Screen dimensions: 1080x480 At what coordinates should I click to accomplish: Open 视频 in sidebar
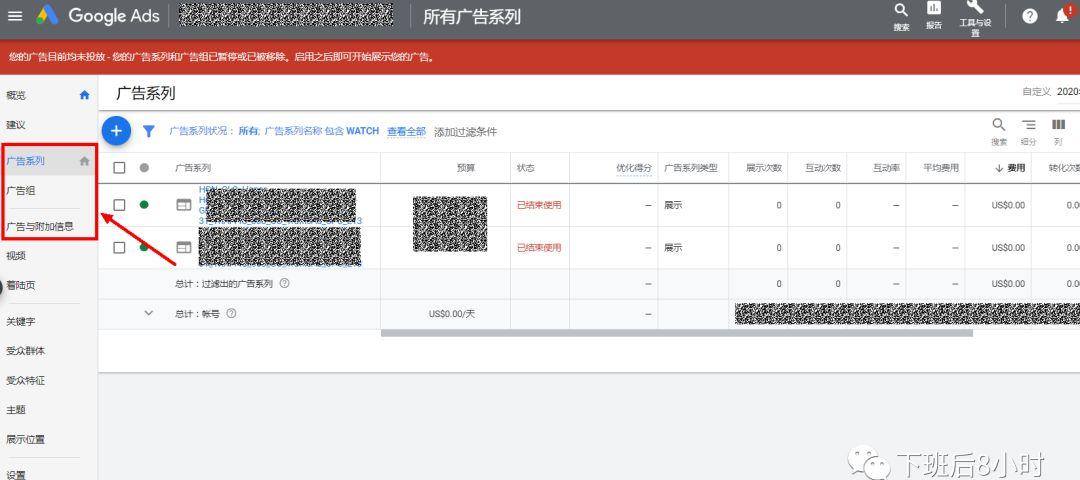[x=16, y=255]
